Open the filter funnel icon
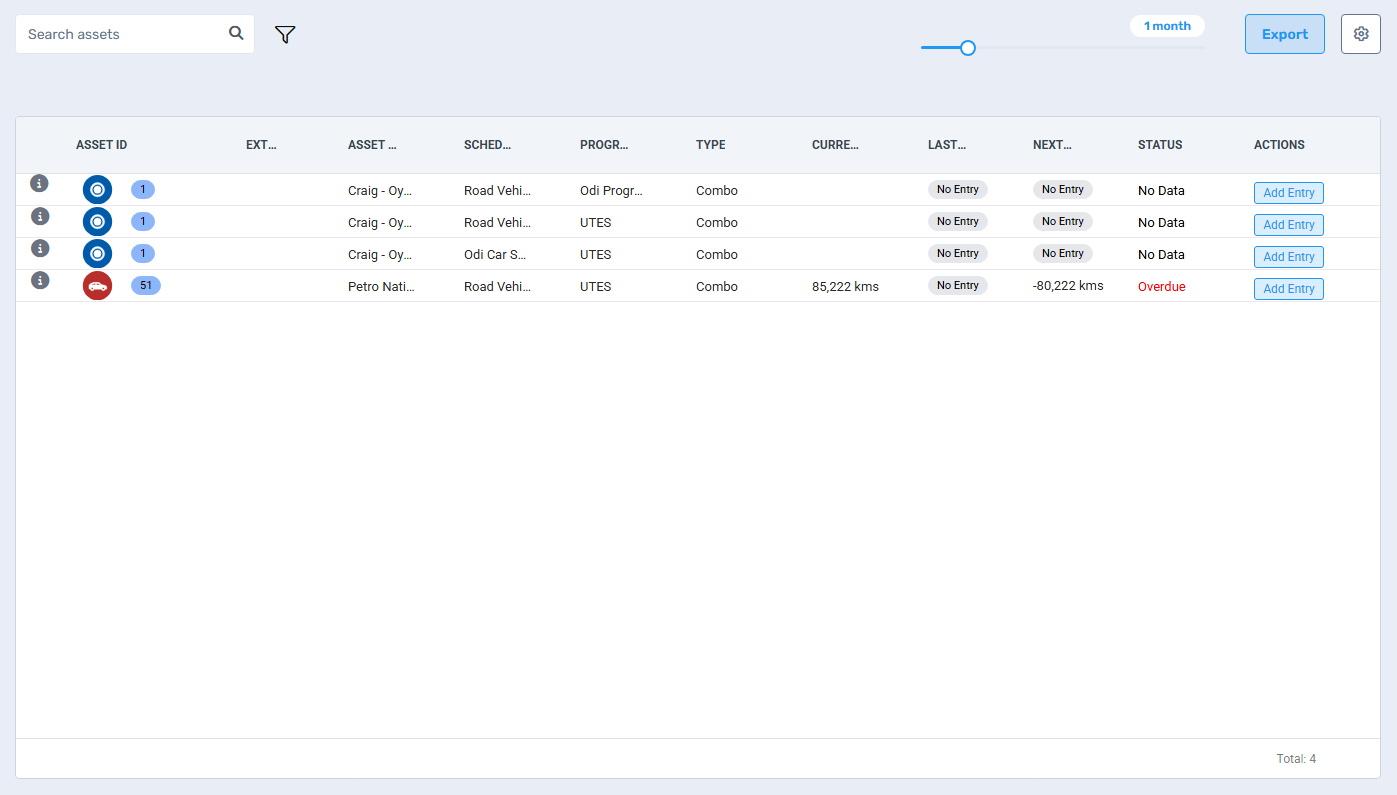The height and width of the screenshot is (795, 1397). tap(285, 35)
